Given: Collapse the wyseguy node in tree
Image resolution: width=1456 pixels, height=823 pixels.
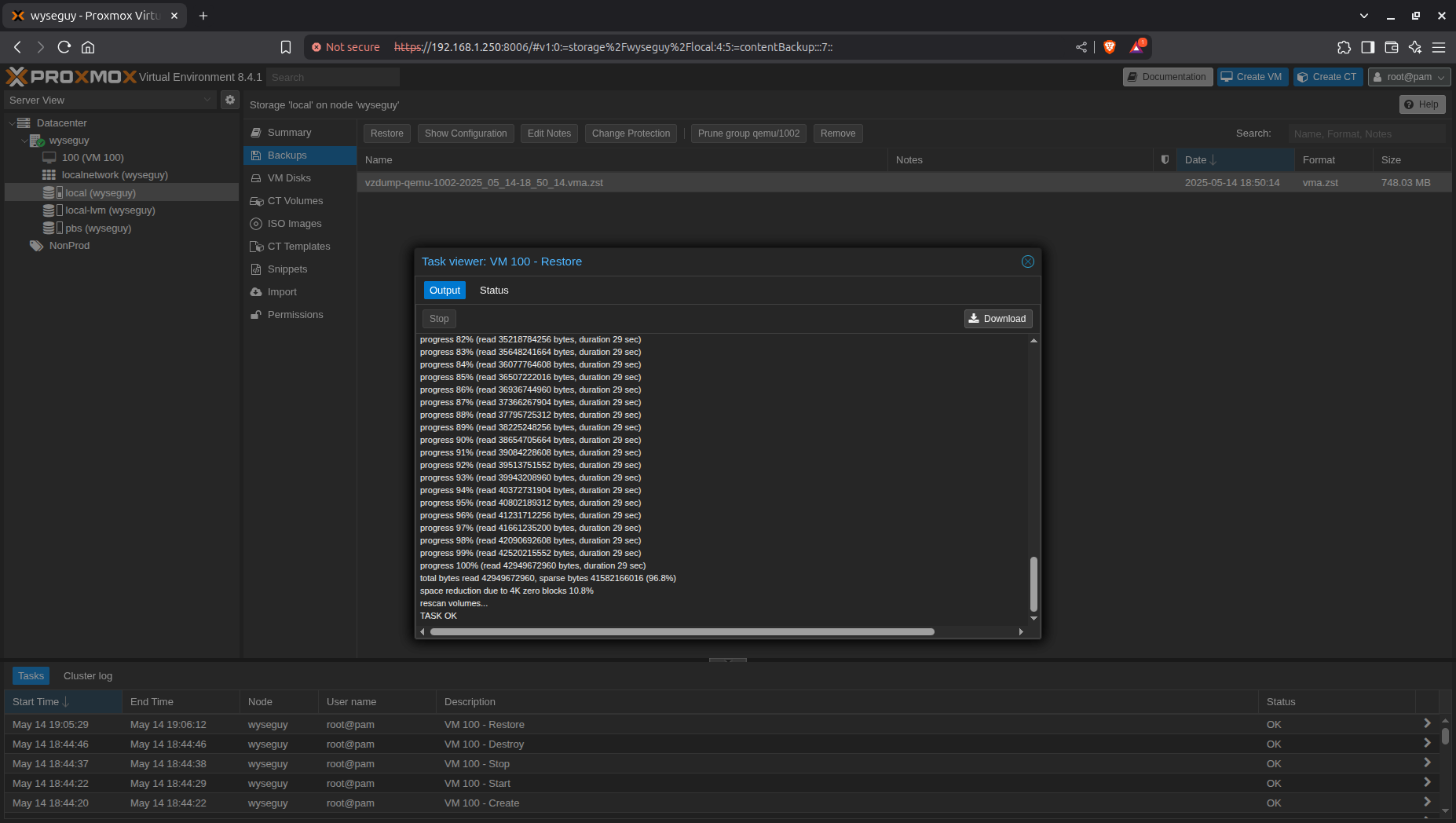Looking at the screenshot, I should point(24,141).
